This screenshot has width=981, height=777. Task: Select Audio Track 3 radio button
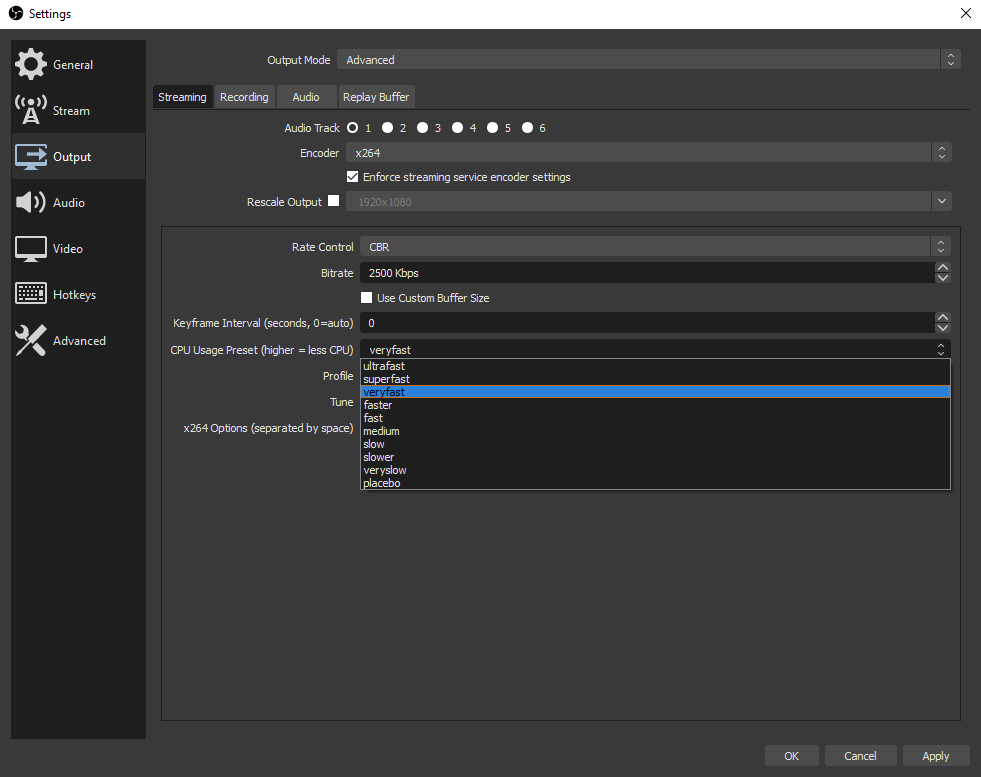click(423, 128)
